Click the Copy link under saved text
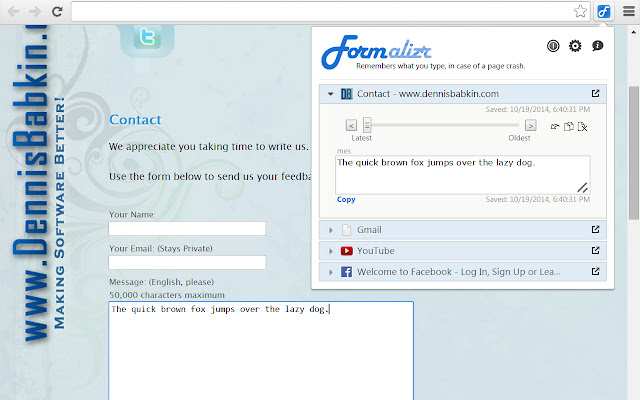This screenshot has width=640, height=400. tap(346, 200)
